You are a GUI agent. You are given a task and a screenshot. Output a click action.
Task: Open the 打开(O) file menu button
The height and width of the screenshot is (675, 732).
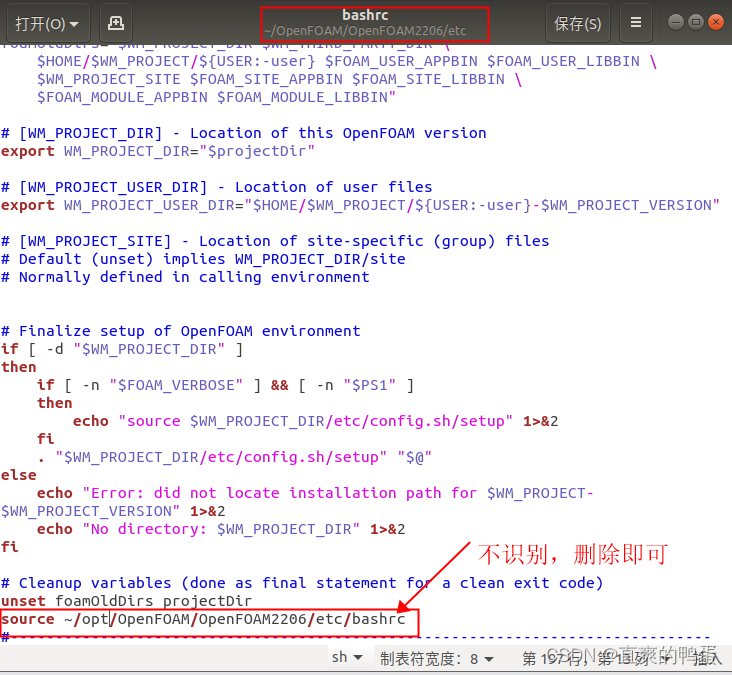[x=48, y=23]
